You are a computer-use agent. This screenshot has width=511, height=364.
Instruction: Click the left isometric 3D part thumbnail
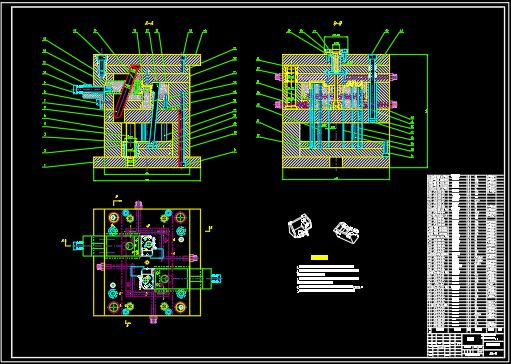(x=300, y=226)
